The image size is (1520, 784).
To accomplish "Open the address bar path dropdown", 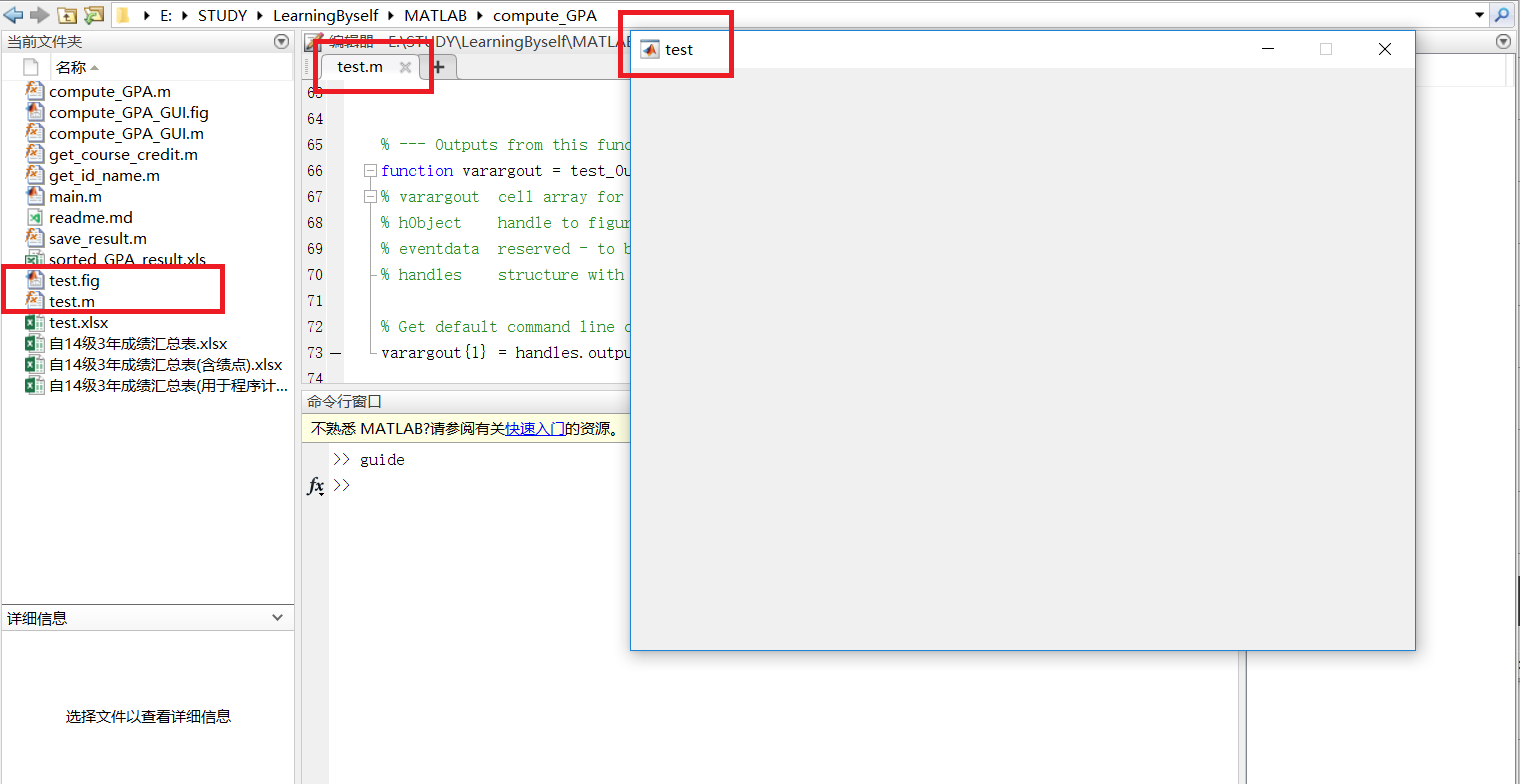I will pos(1480,15).
